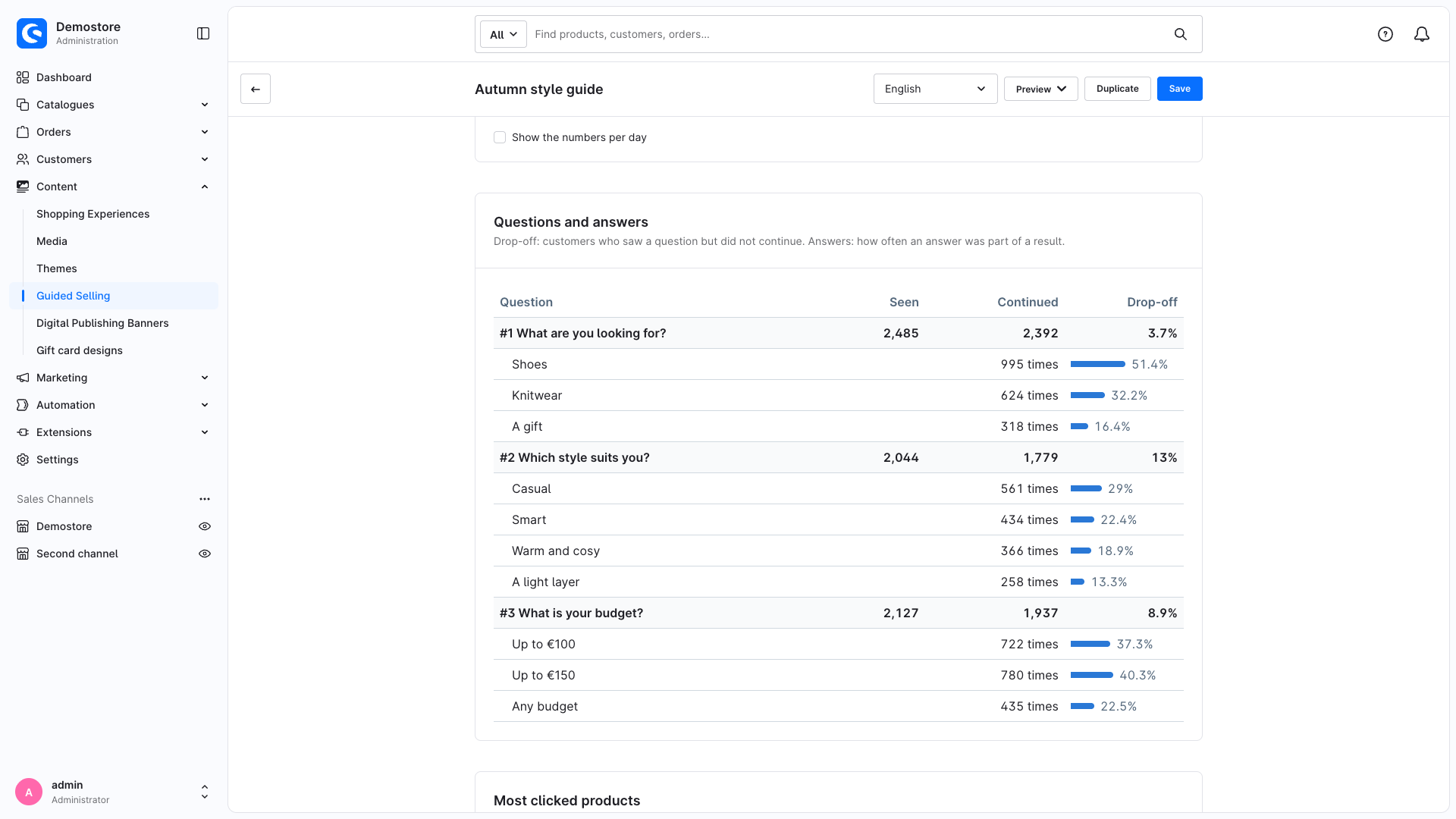Viewport: 1456px width, 819px height.
Task: Click the search magnifier icon
Action: click(1181, 34)
